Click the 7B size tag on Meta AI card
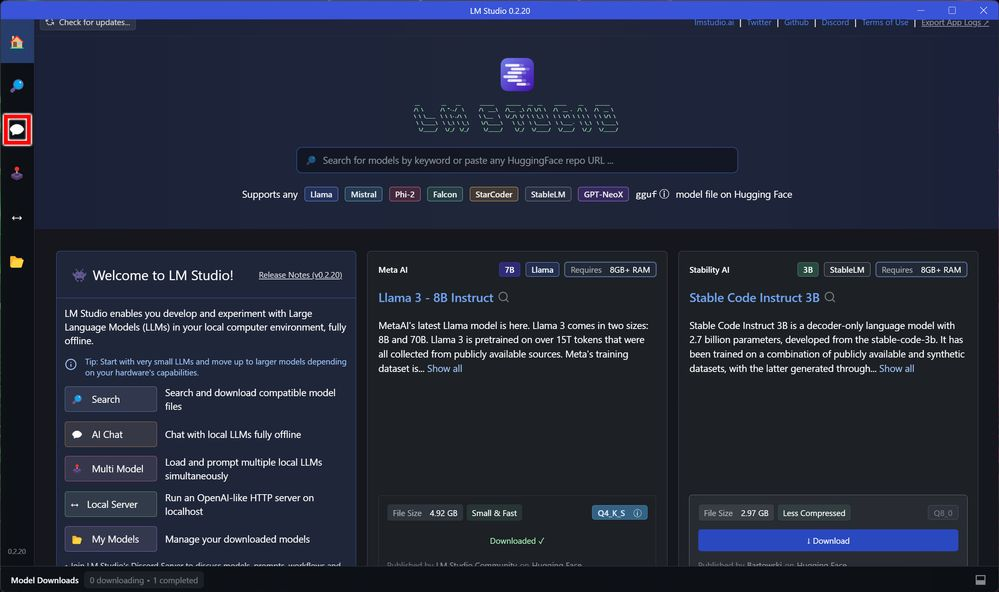The width and height of the screenshot is (999, 592). (x=509, y=270)
